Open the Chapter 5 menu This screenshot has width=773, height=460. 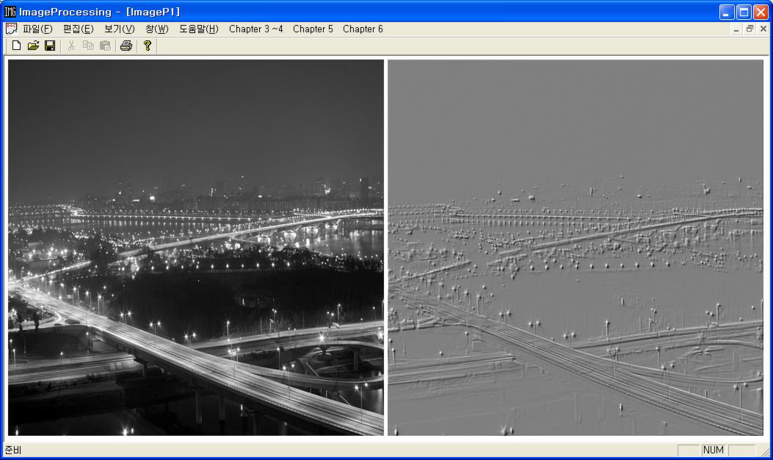coord(313,29)
